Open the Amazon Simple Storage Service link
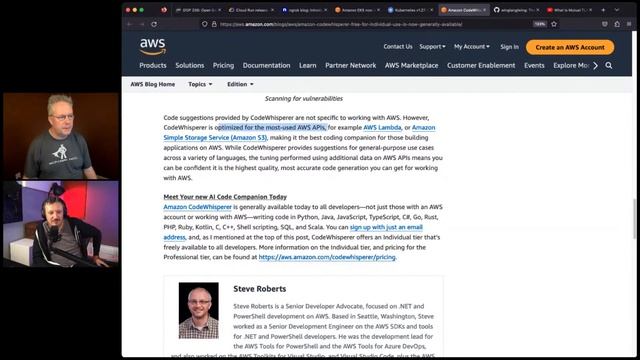The image size is (640, 360). click(215, 138)
